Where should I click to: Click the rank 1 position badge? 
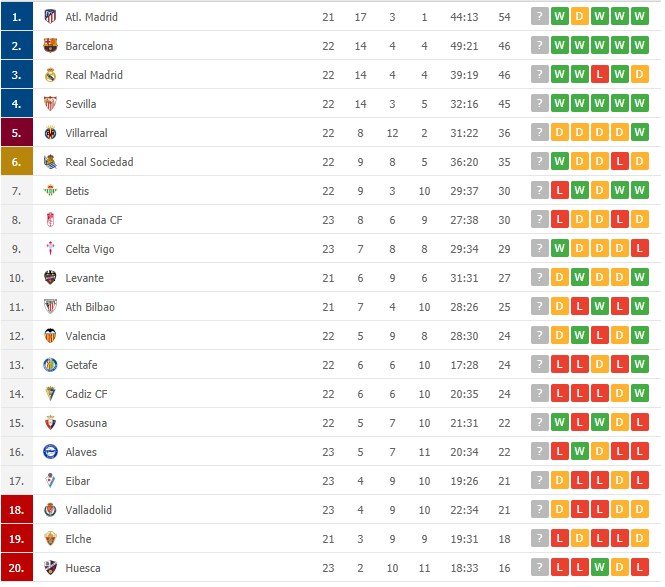point(17,17)
